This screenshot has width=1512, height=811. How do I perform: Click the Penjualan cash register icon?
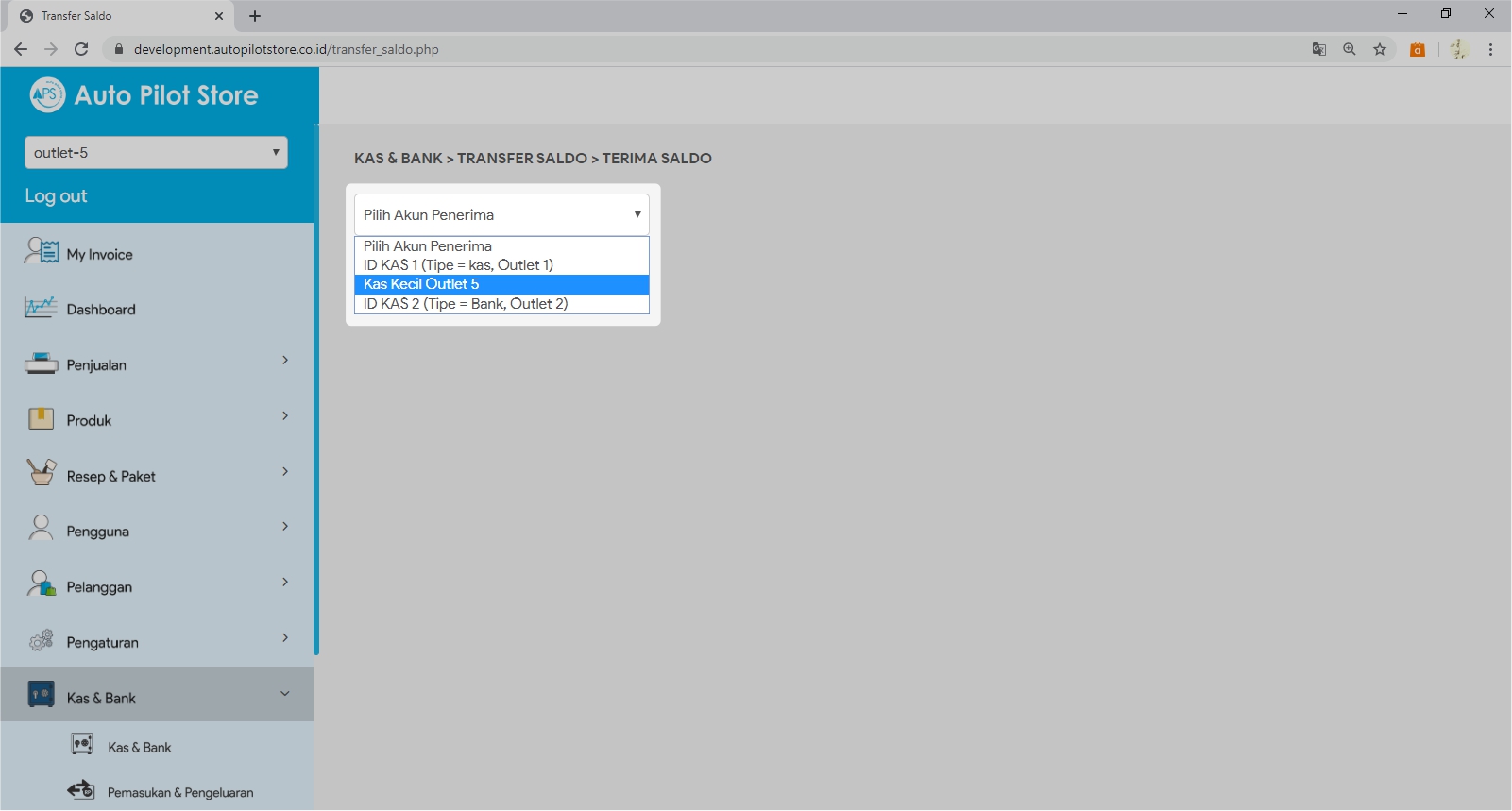(41, 363)
